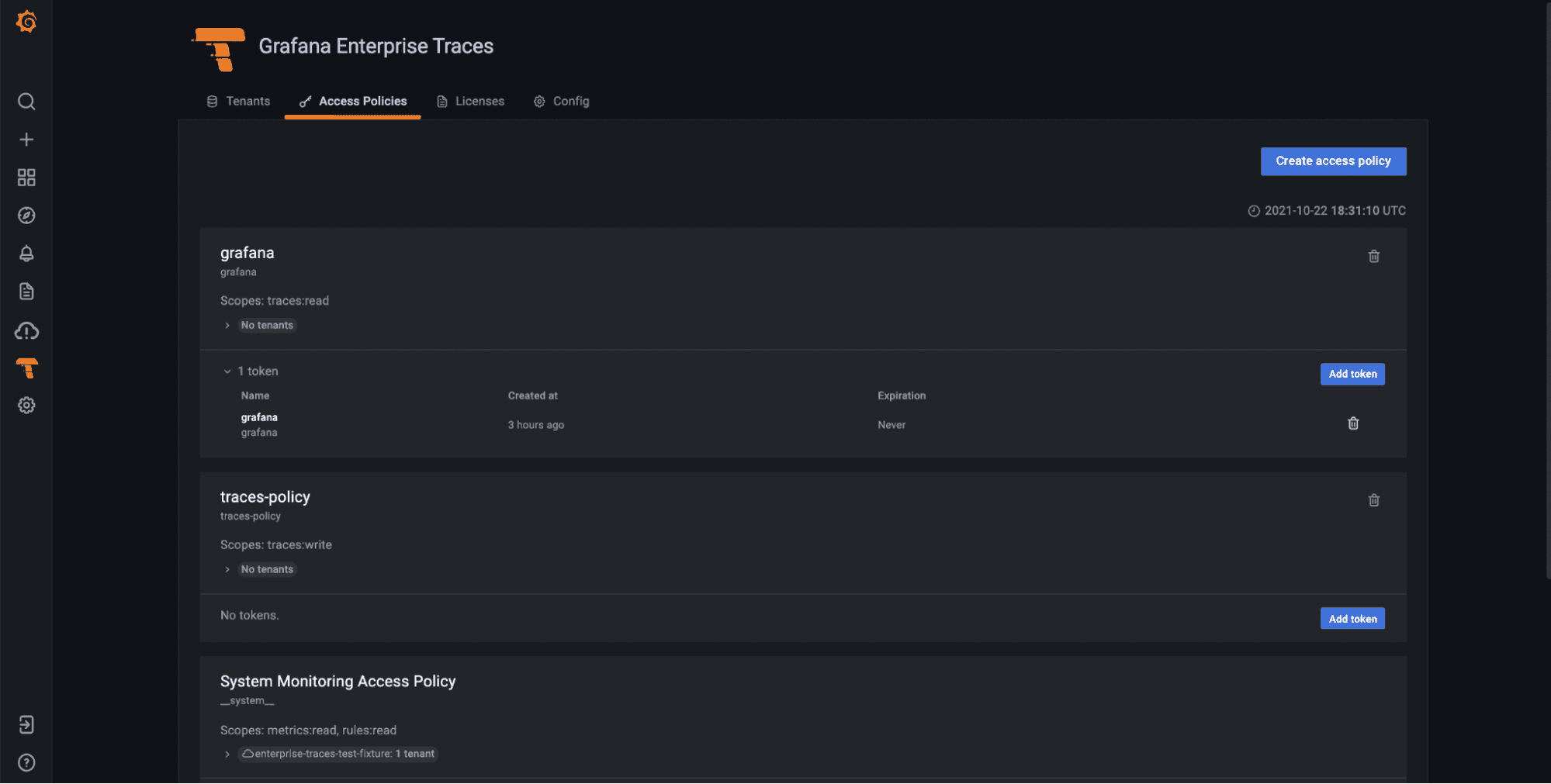
Task: Open the help question mark icon
Action: click(x=26, y=763)
